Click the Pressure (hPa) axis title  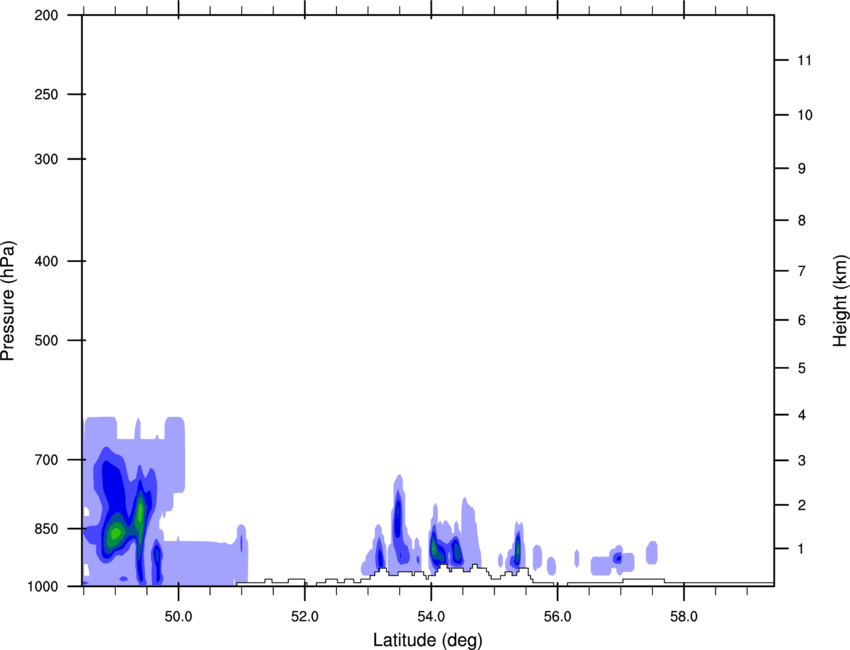[x=8, y=301]
